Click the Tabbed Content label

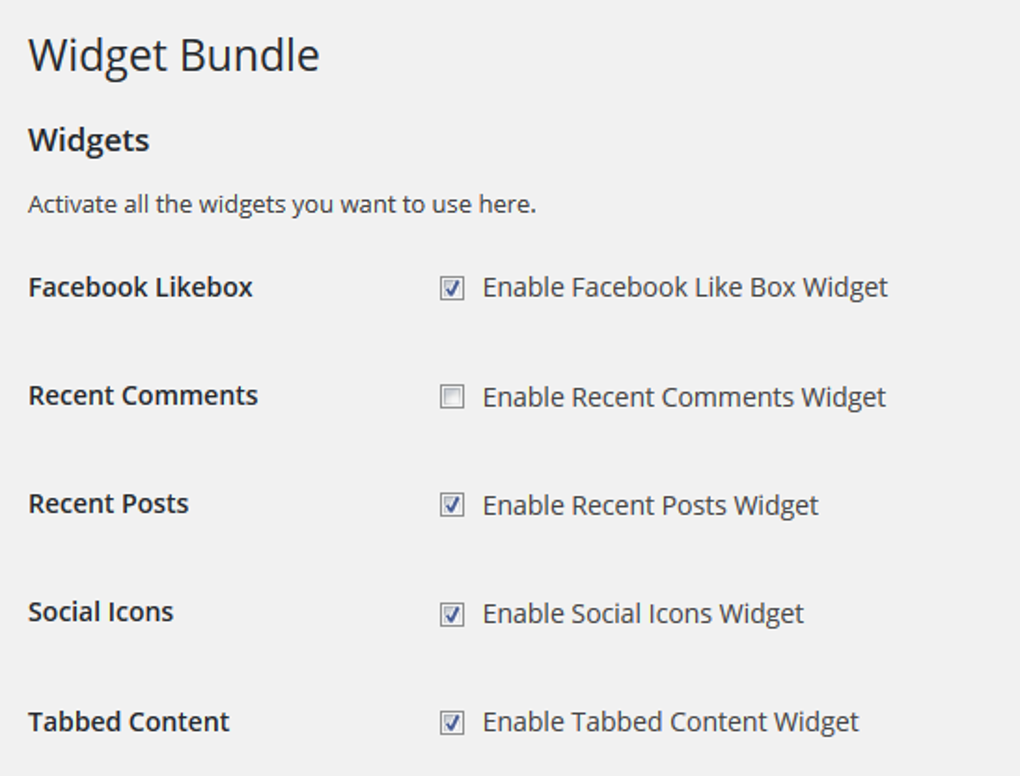click(x=129, y=721)
